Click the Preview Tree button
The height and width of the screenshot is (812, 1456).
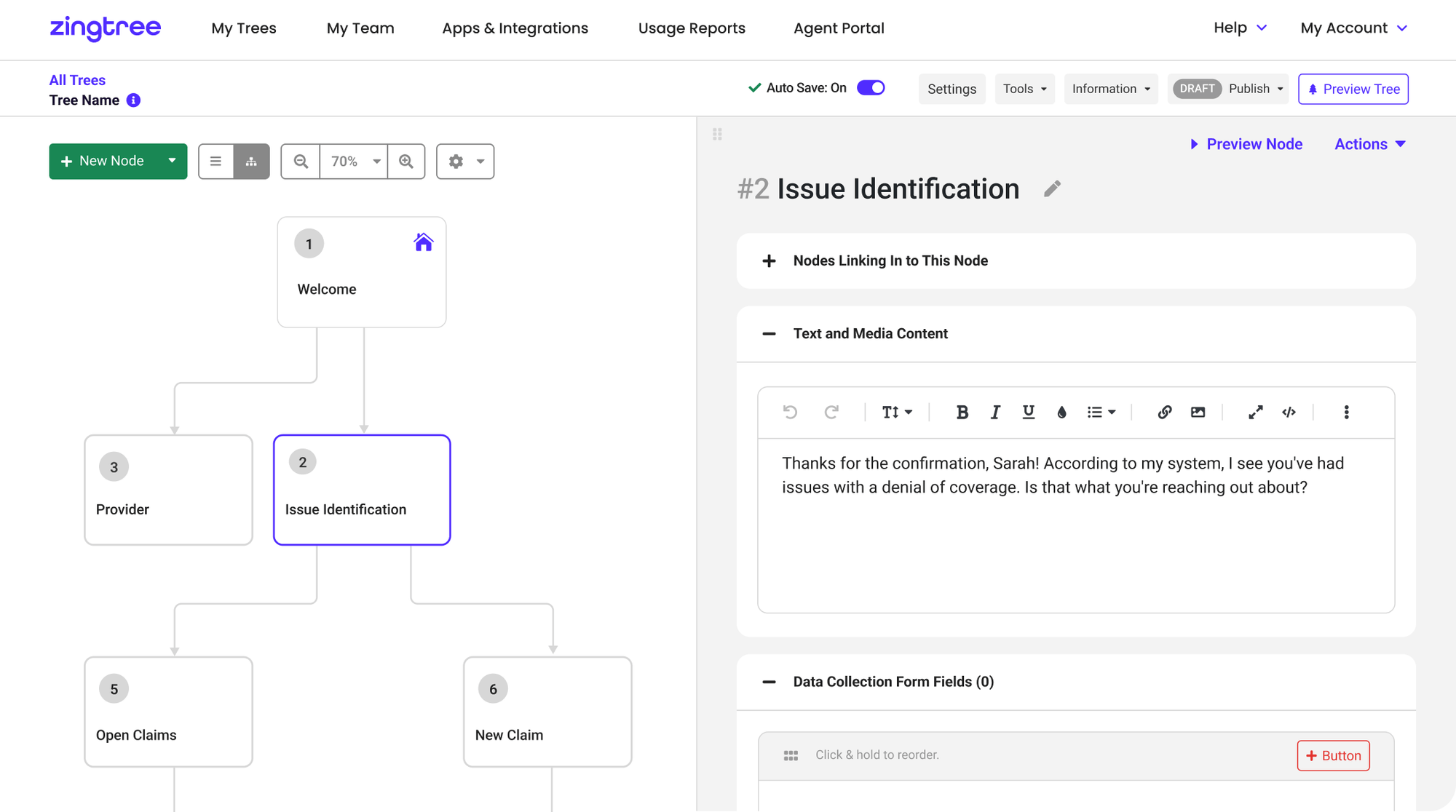(1353, 89)
